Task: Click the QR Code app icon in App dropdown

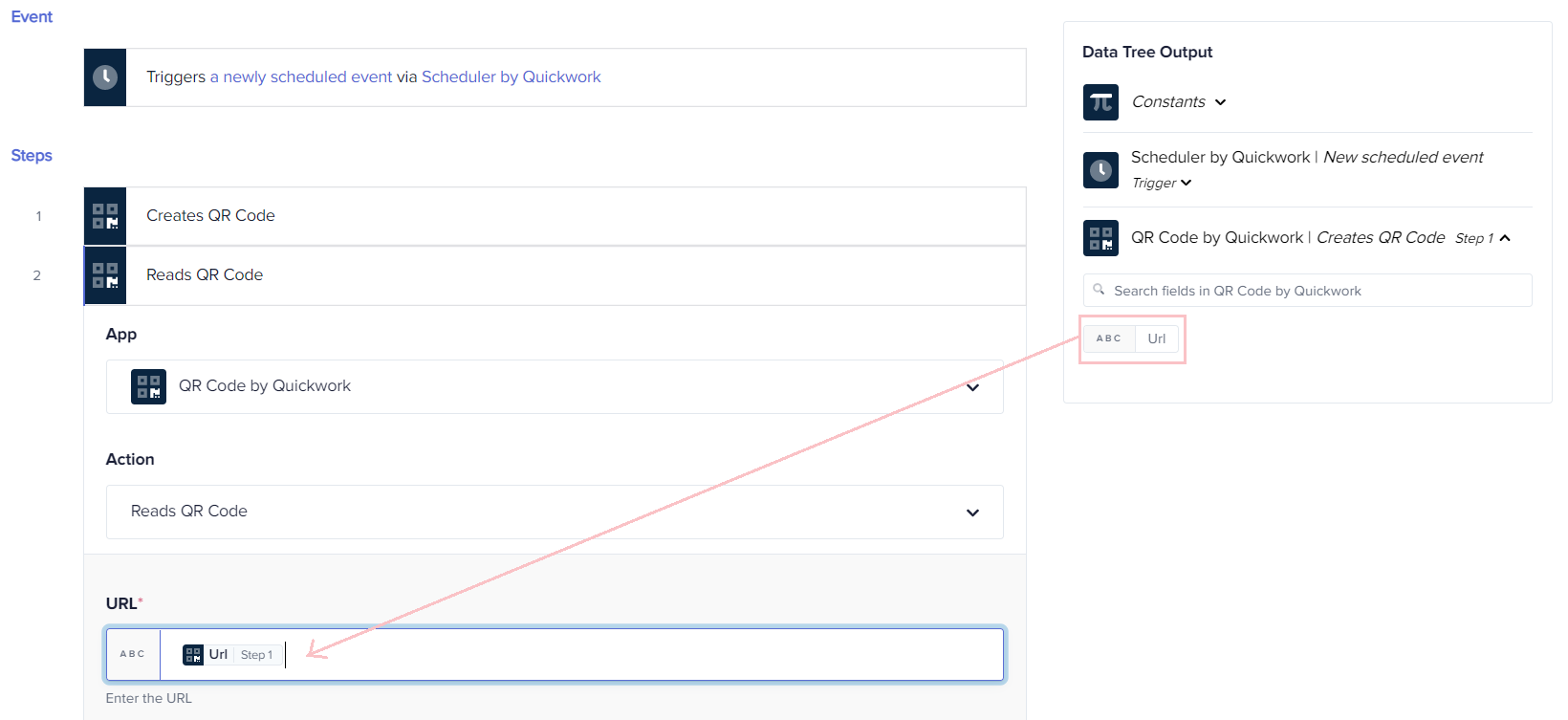Action: click(148, 386)
